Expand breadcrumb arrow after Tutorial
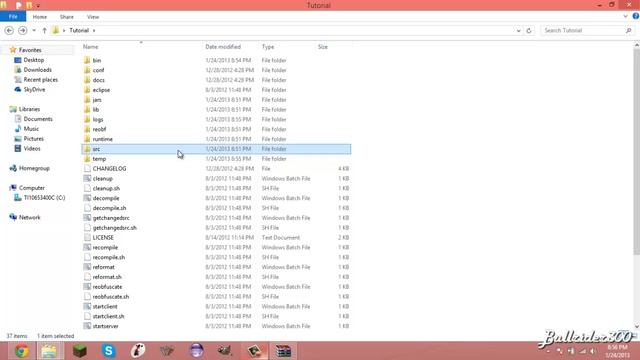 click(x=94, y=31)
